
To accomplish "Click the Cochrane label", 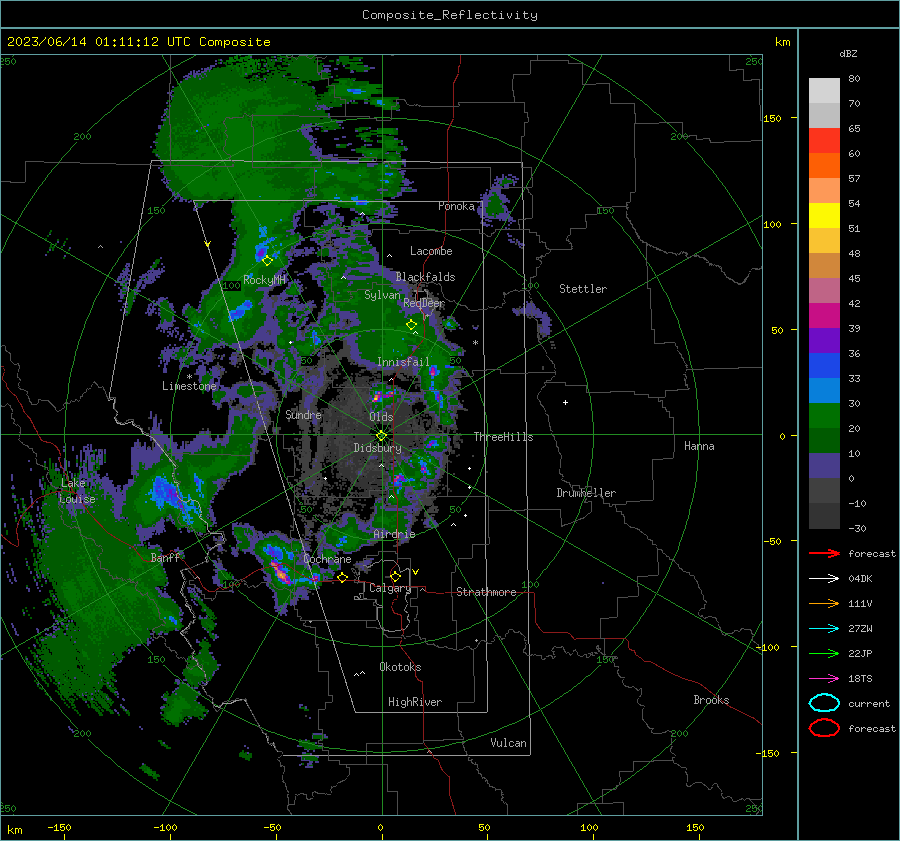I will coord(327,559).
